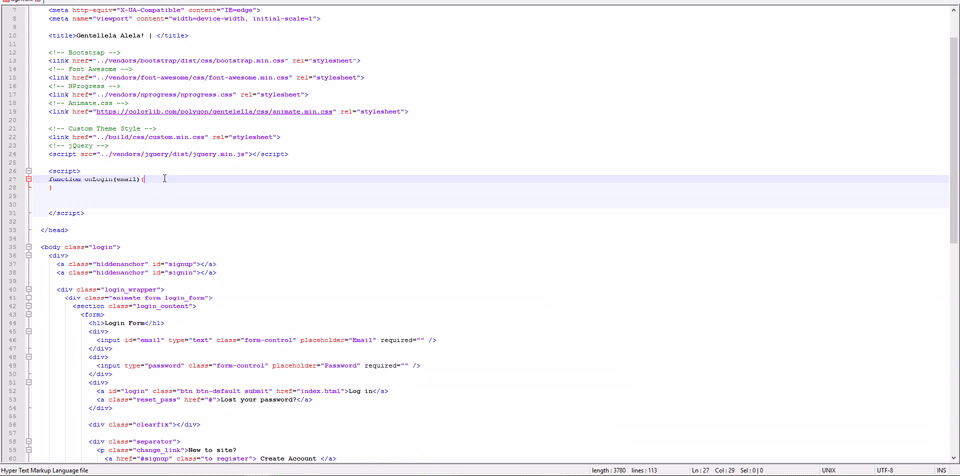
Task: Click the UNIX line-ending status field
Action: (830, 470)
